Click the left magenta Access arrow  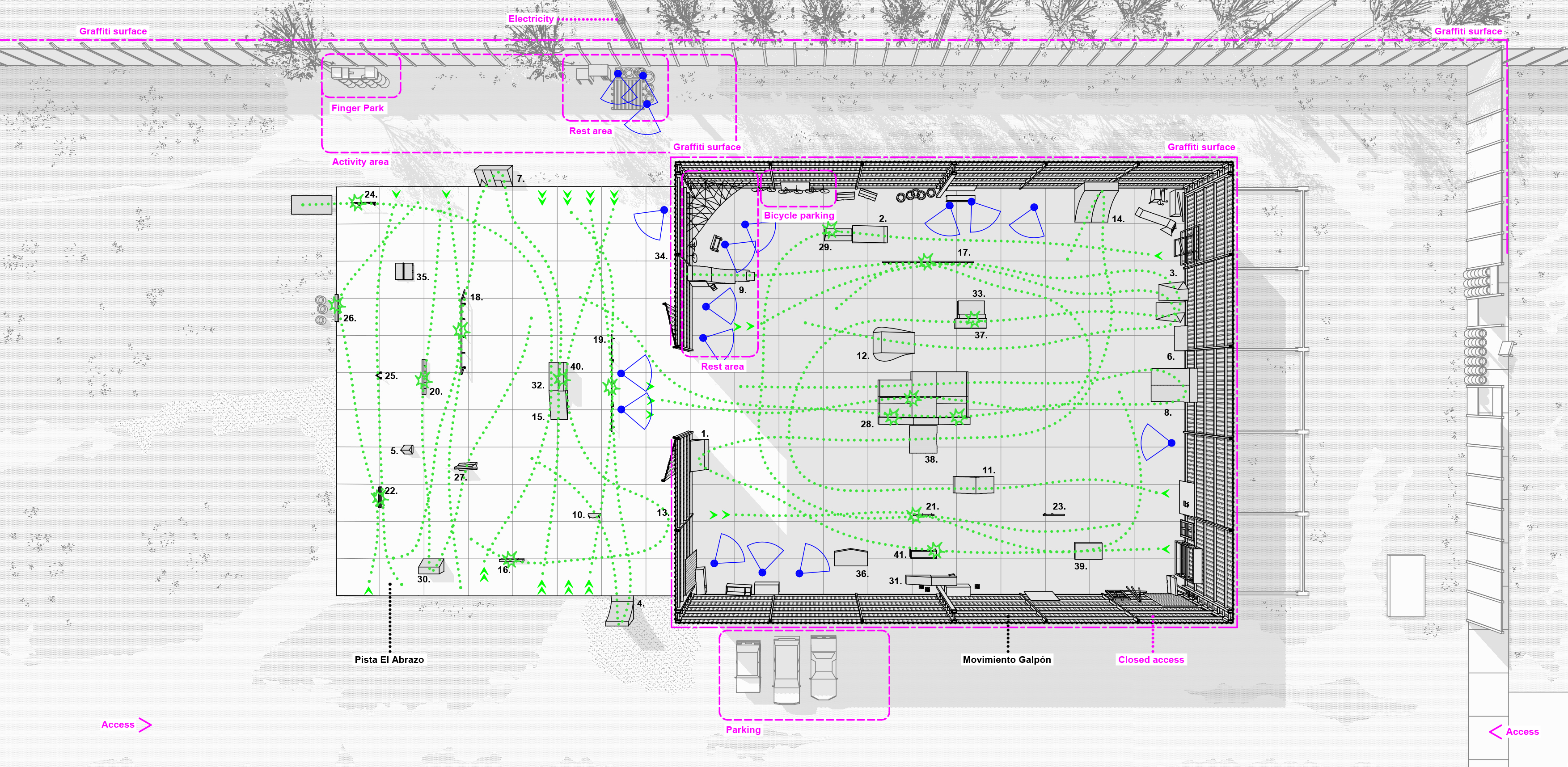[145, 725]
